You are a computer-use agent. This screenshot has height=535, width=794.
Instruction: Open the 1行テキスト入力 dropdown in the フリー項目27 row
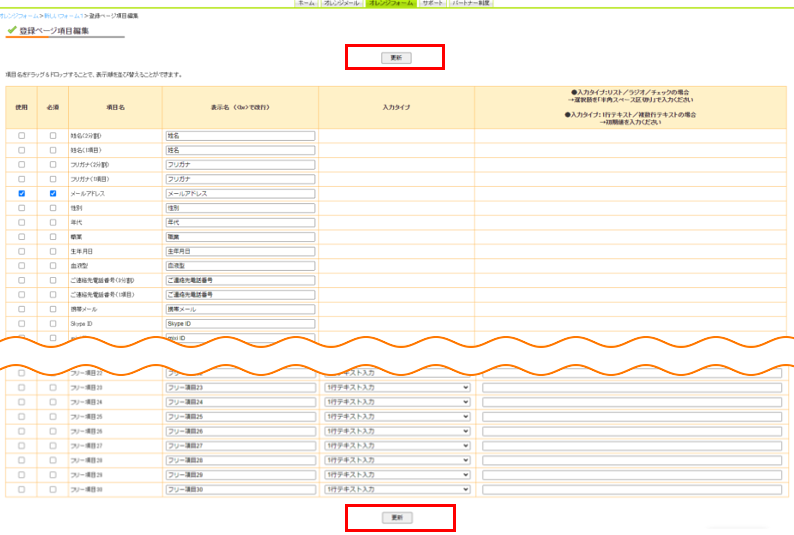pyautogui.click(x=397, y=445)
